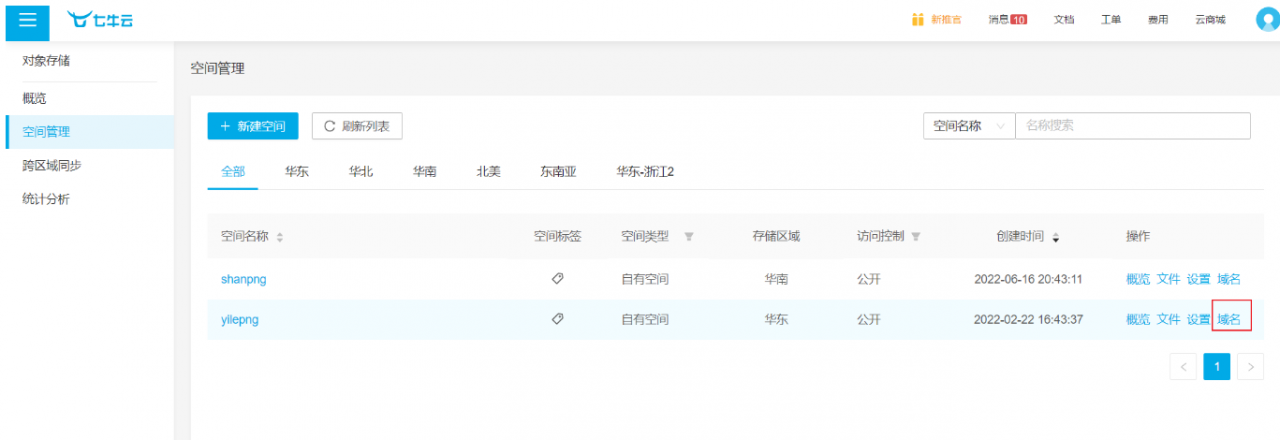
Task: Open the shanpng bucket link
Action: pos(244,279)
